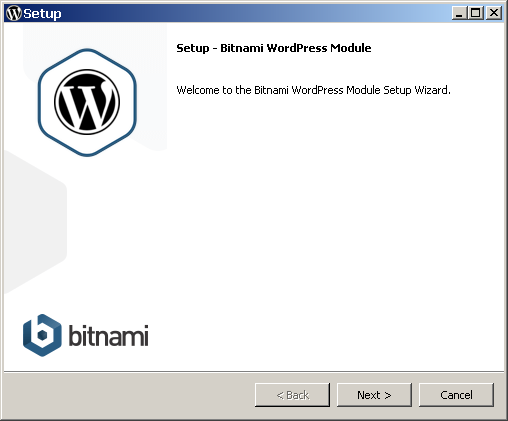Proceed with the Next > button

pos(374,395)
